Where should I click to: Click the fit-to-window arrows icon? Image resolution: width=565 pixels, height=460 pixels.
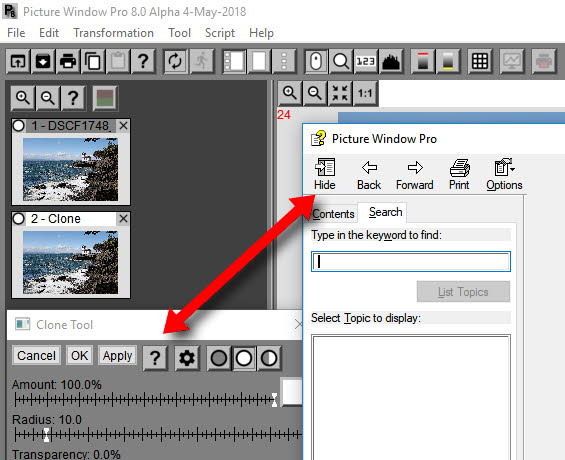[x=340, y=93]
